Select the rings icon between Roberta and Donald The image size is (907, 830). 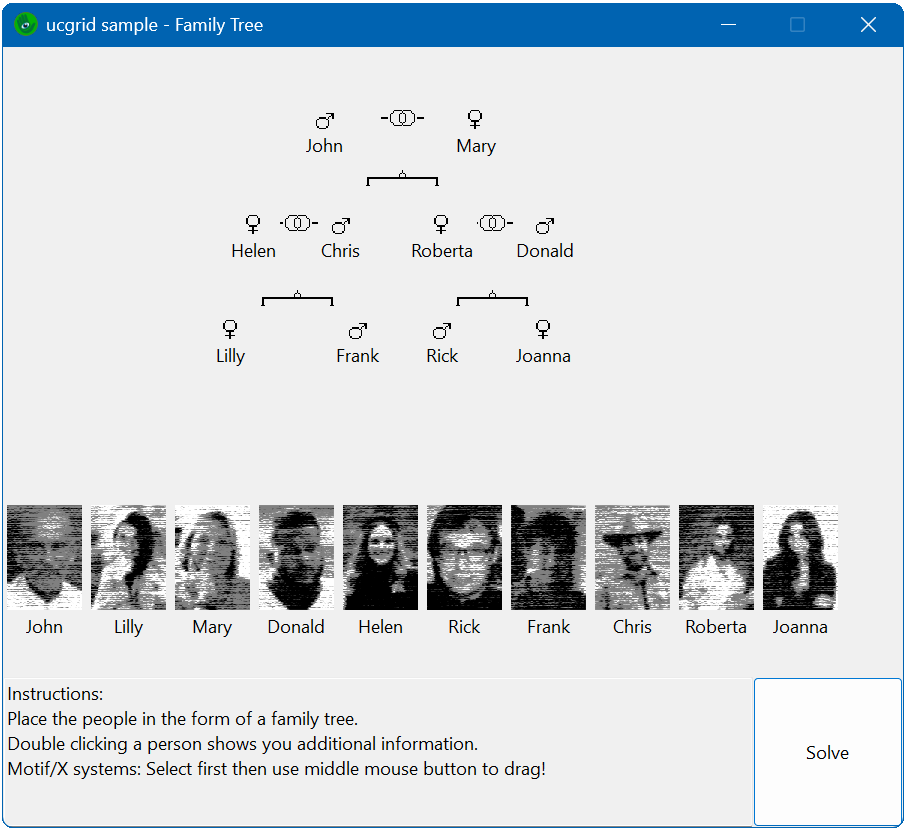pyautogui.click(x=493, y=223)
